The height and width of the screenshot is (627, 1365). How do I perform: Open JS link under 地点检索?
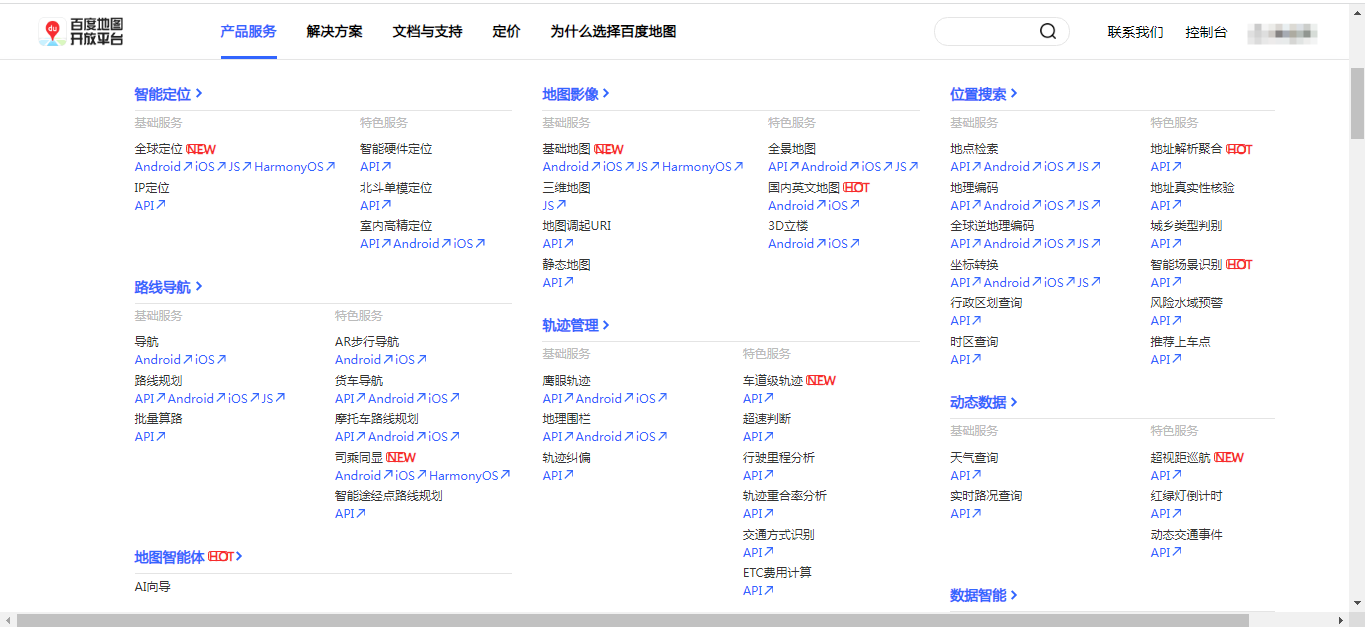coord(1089,167)
